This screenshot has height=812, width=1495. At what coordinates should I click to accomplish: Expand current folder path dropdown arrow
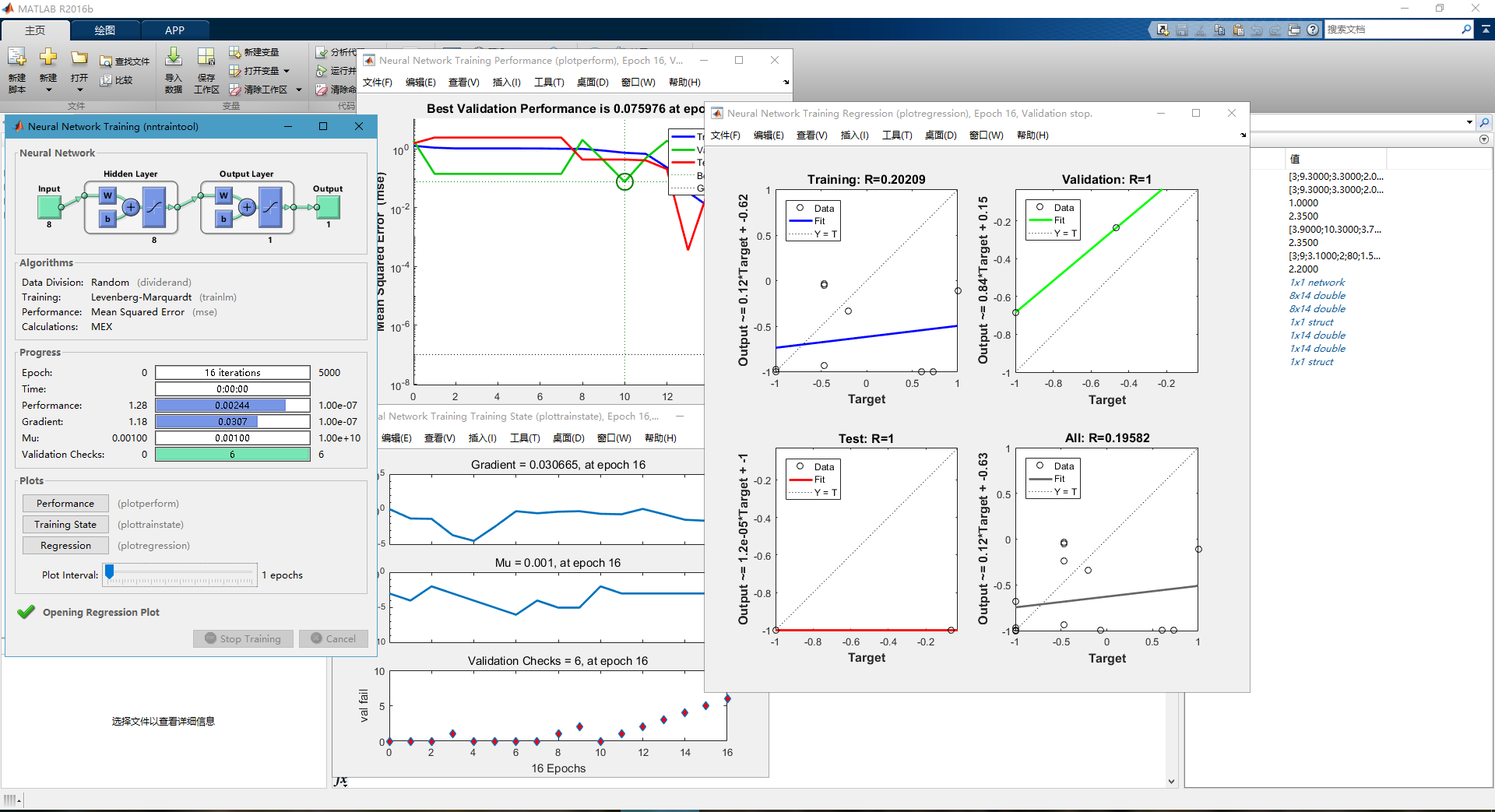coord(1469,122)
